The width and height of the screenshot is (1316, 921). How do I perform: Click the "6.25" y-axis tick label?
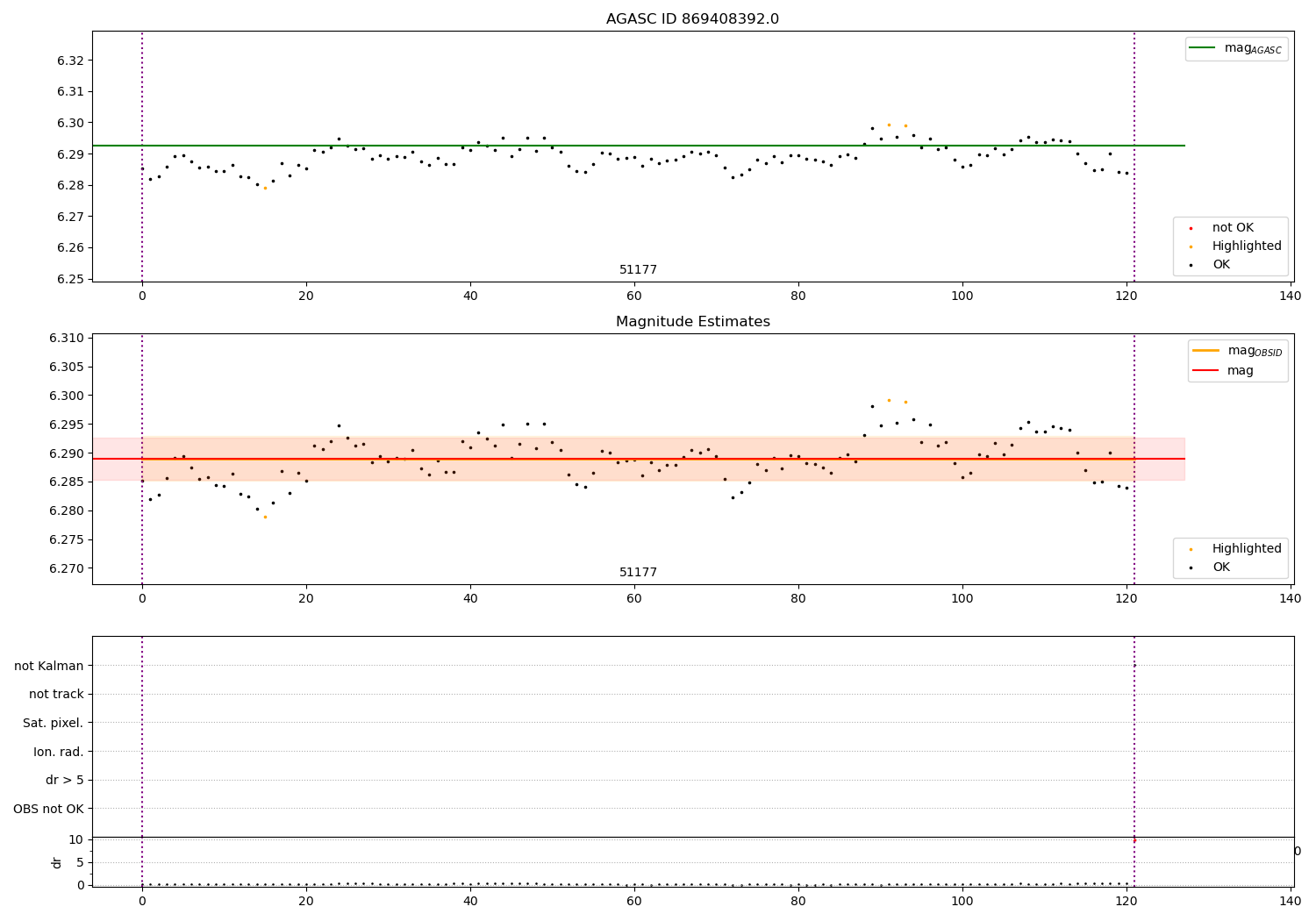[71, 279]
